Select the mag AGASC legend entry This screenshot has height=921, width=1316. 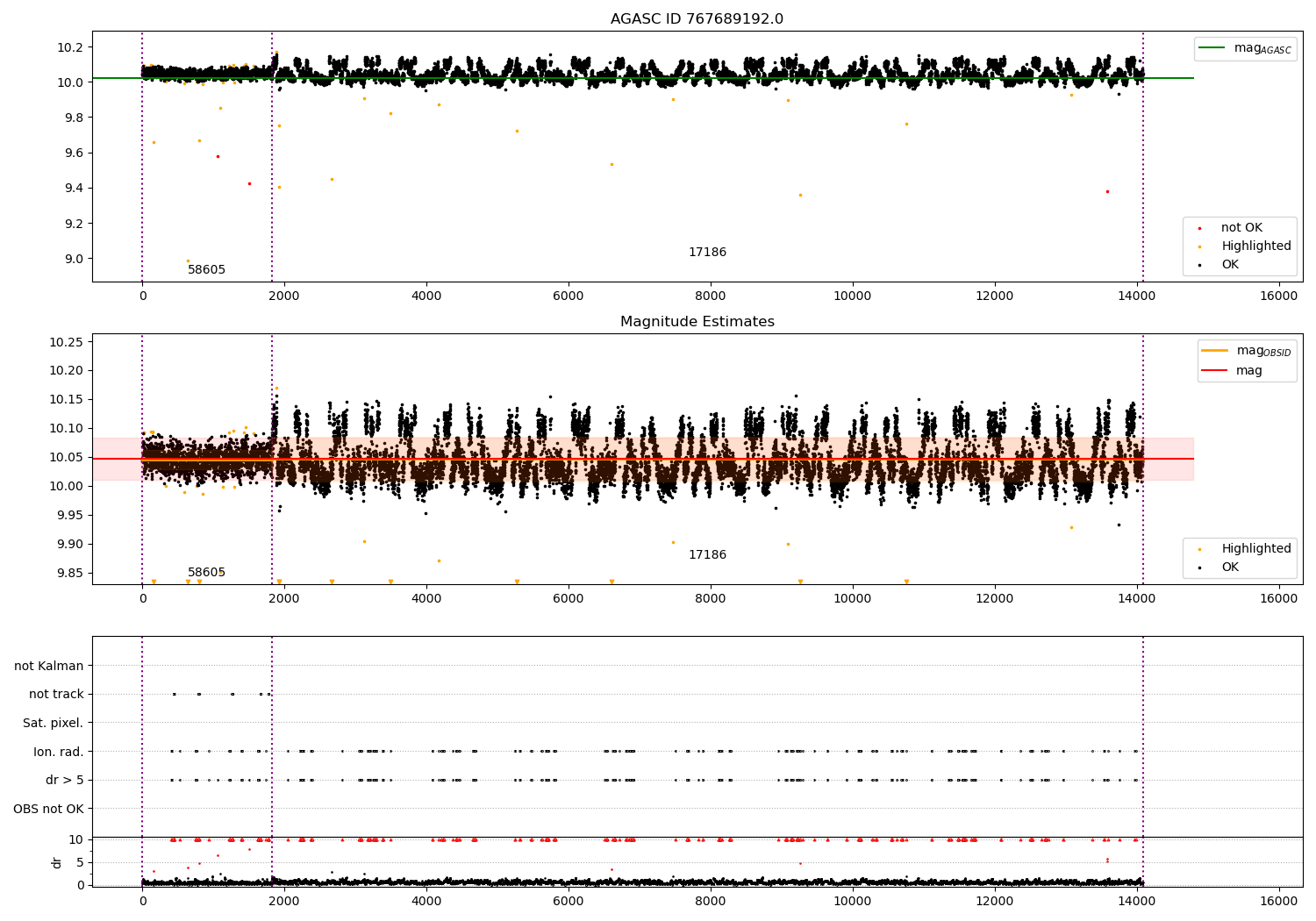(1262, 48)
